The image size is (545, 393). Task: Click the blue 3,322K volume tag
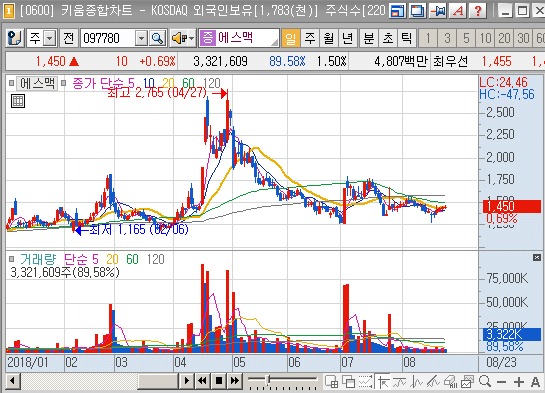[x=512, y=334]
